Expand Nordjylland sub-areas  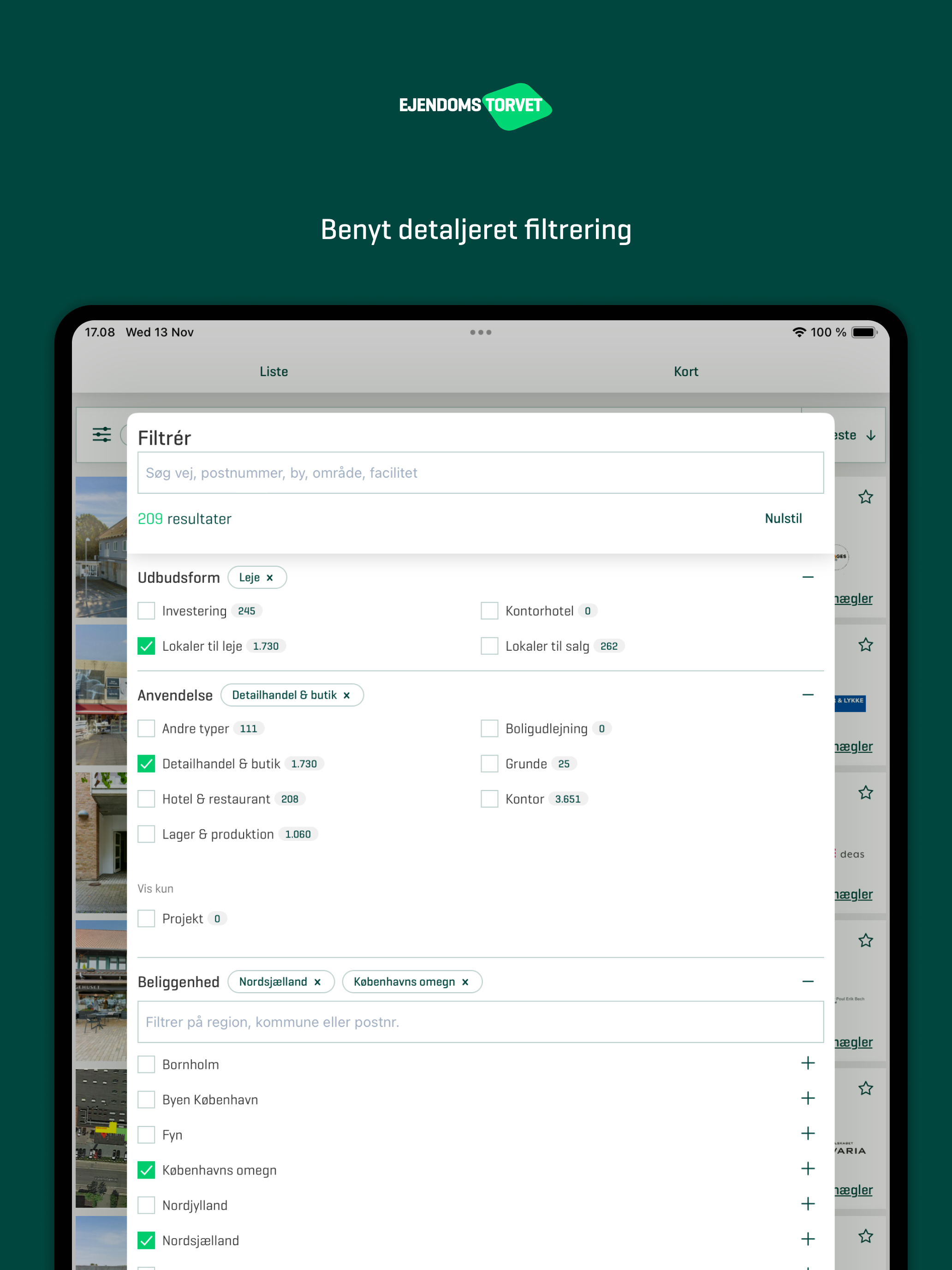click(x=808, y=1204)
